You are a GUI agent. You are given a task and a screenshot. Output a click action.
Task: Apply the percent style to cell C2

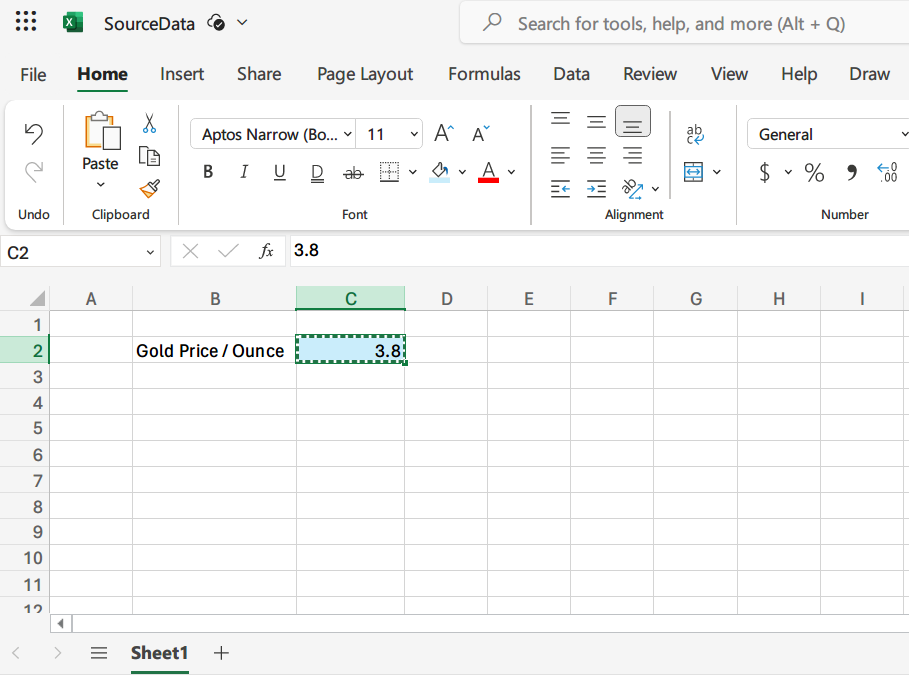coord(814,172)
